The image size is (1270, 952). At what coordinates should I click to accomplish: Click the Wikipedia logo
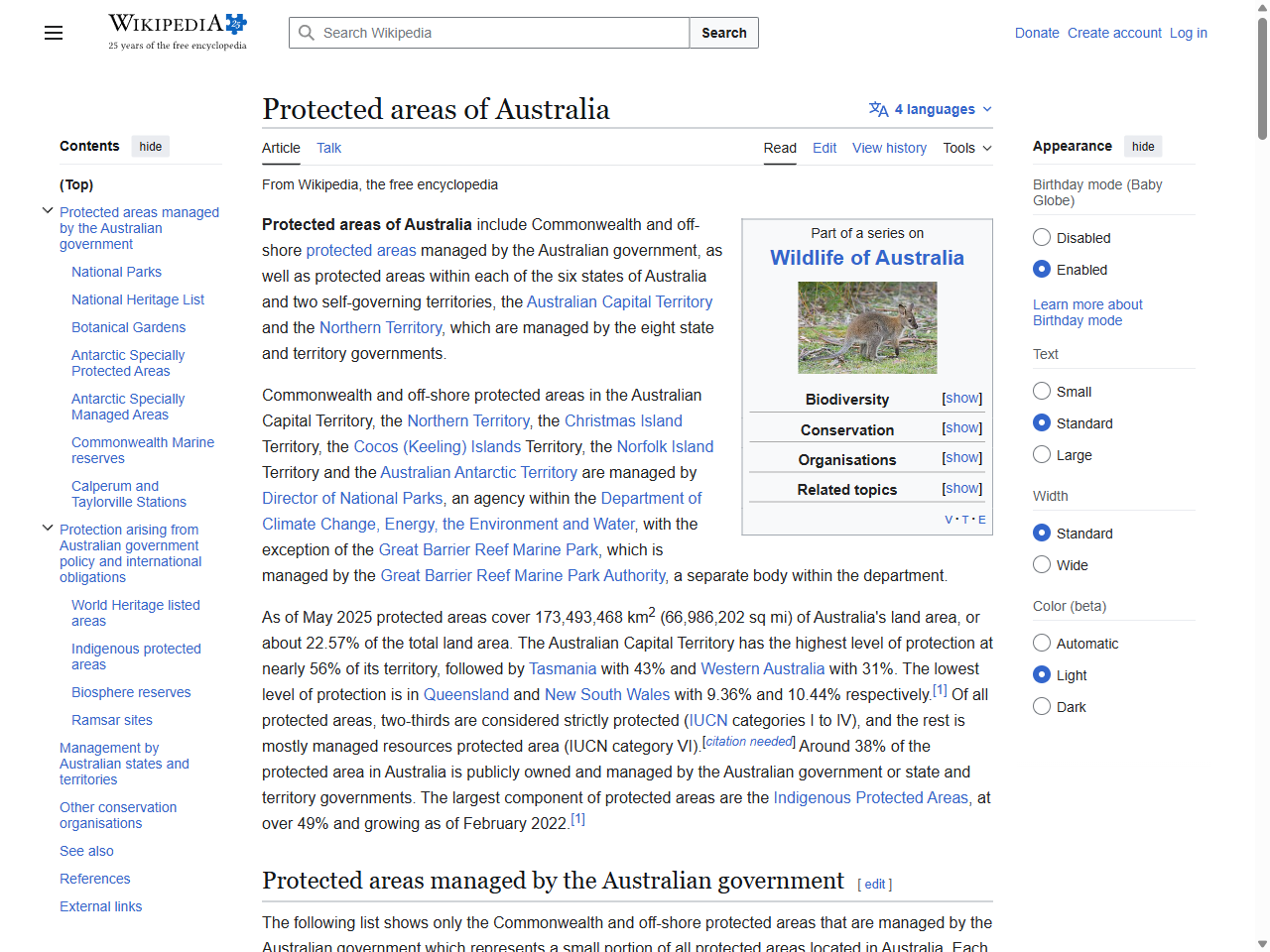point(178,32)
